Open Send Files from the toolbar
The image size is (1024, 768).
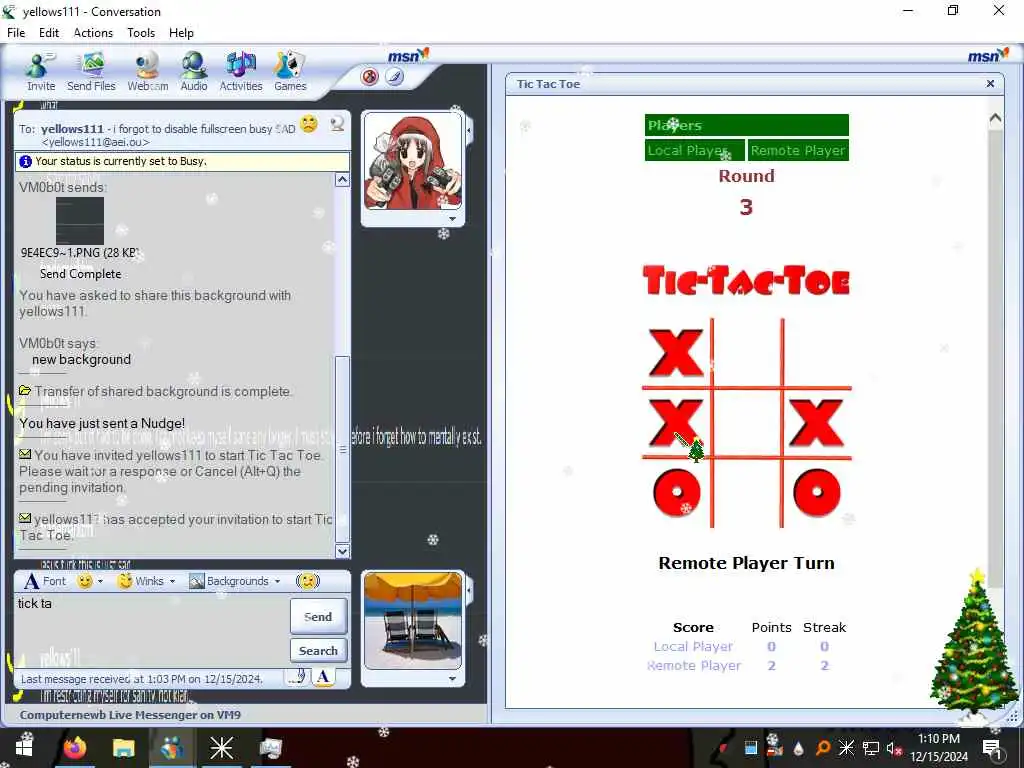(91, 71)
